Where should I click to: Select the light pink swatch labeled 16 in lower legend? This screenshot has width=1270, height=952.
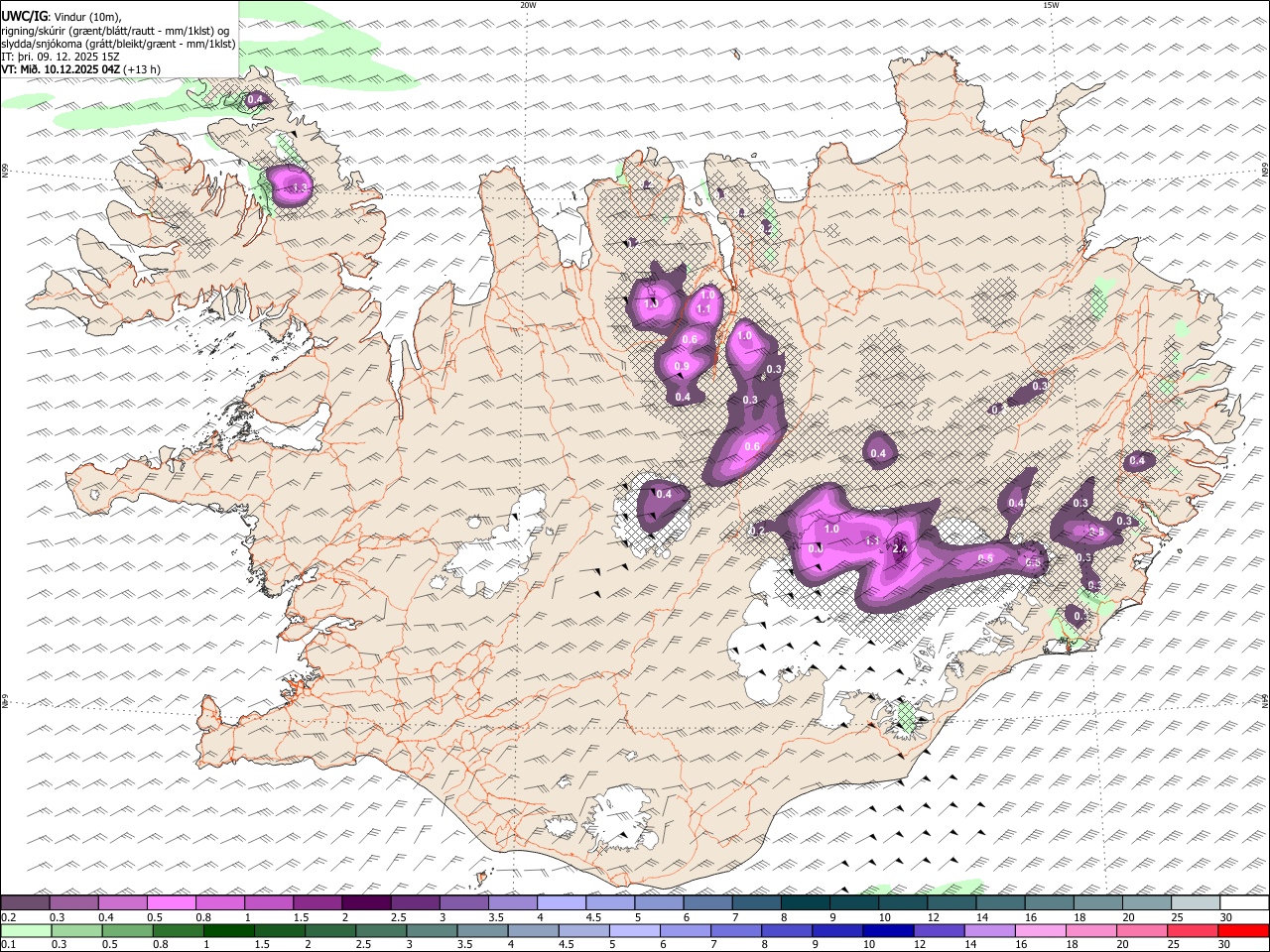pyautogui.click(x=1040, y=931)
